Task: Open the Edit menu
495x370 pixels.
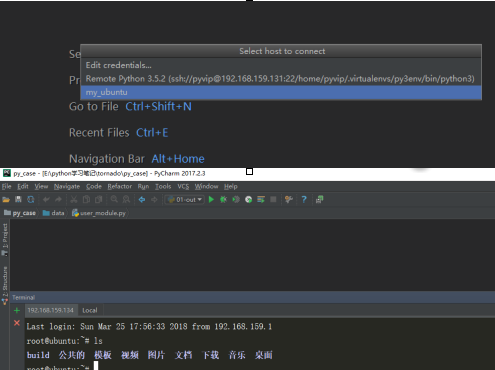Action: tap(23, 186)
